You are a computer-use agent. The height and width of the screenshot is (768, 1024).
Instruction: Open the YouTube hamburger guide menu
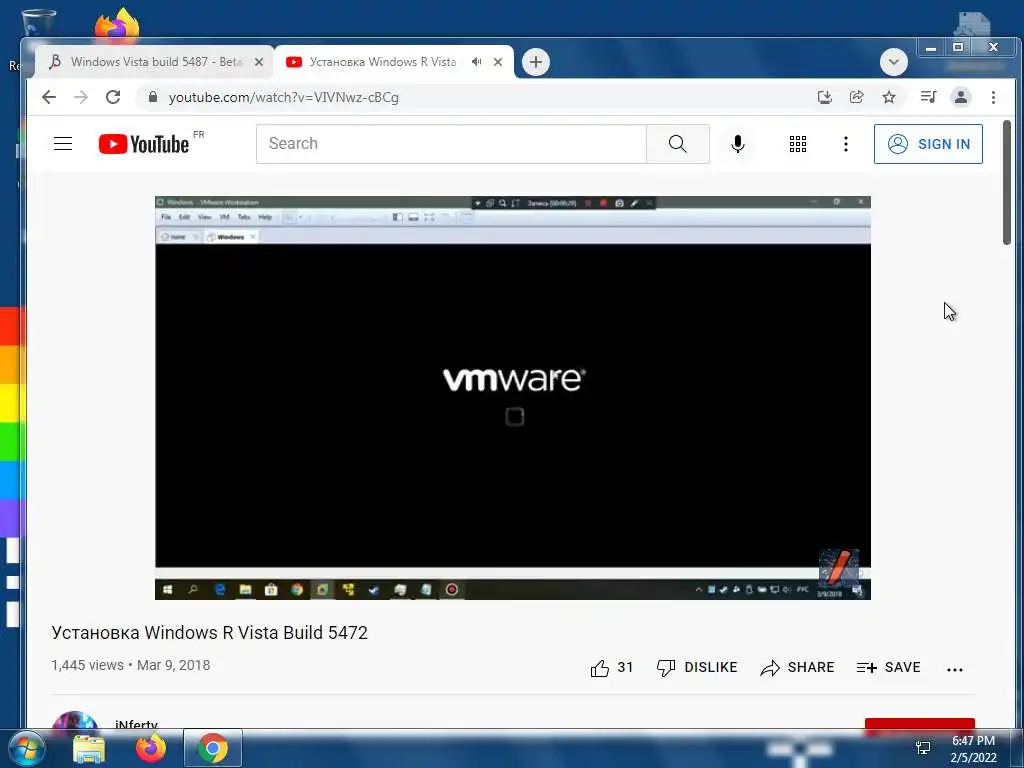click(x=63, y=144)
